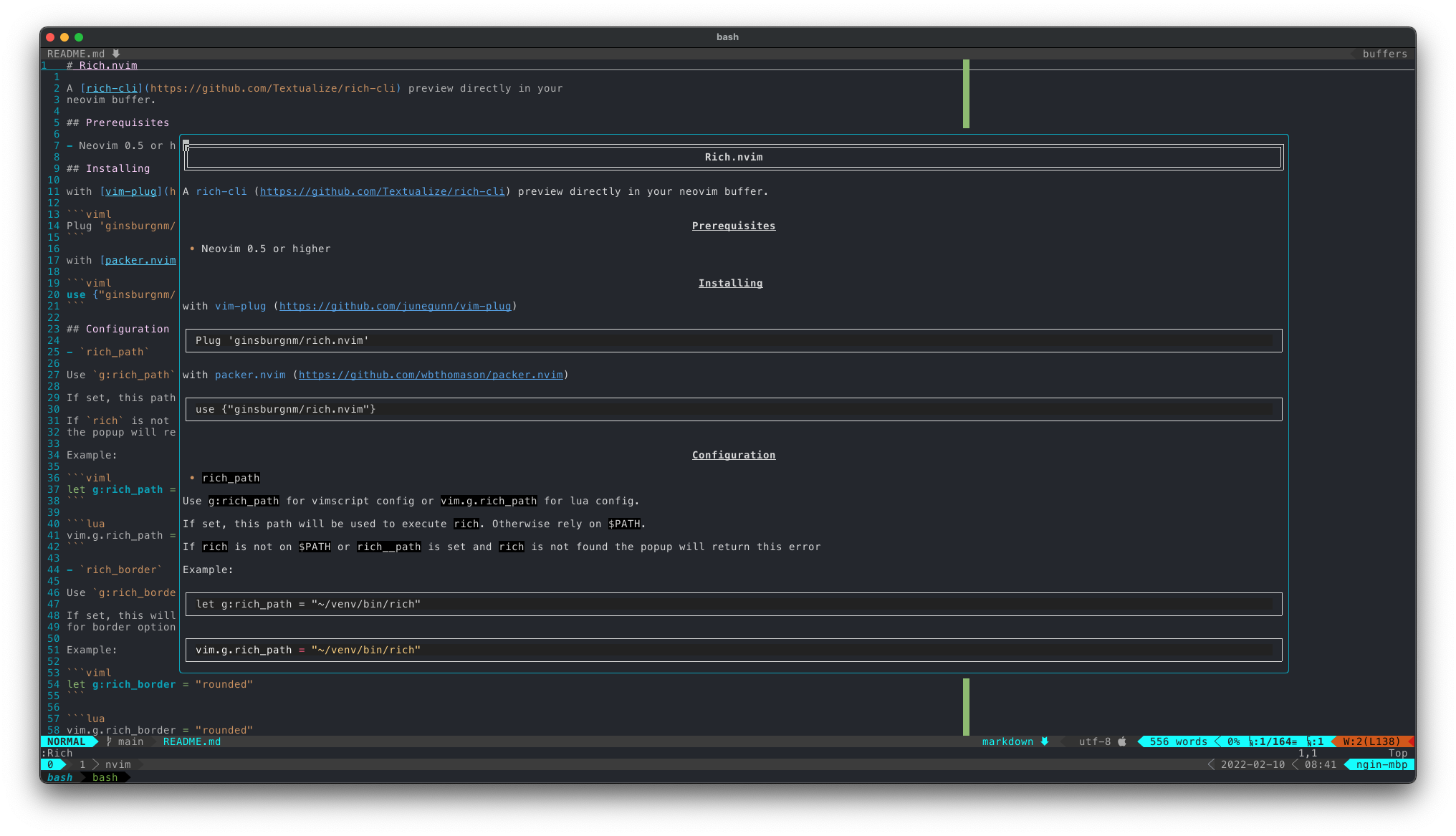Click the green macOS zoom window button
This screenshot has width=1456, height=836.
coord(79,37)
